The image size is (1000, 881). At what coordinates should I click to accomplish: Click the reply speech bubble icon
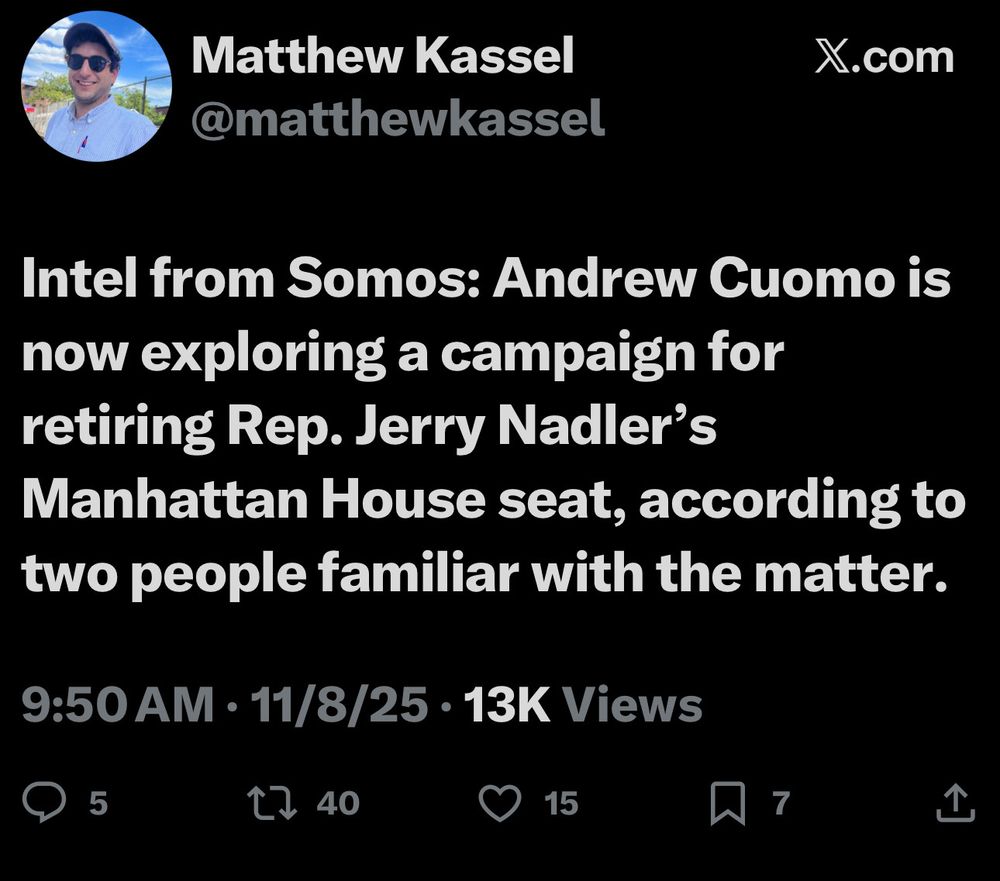44,802
